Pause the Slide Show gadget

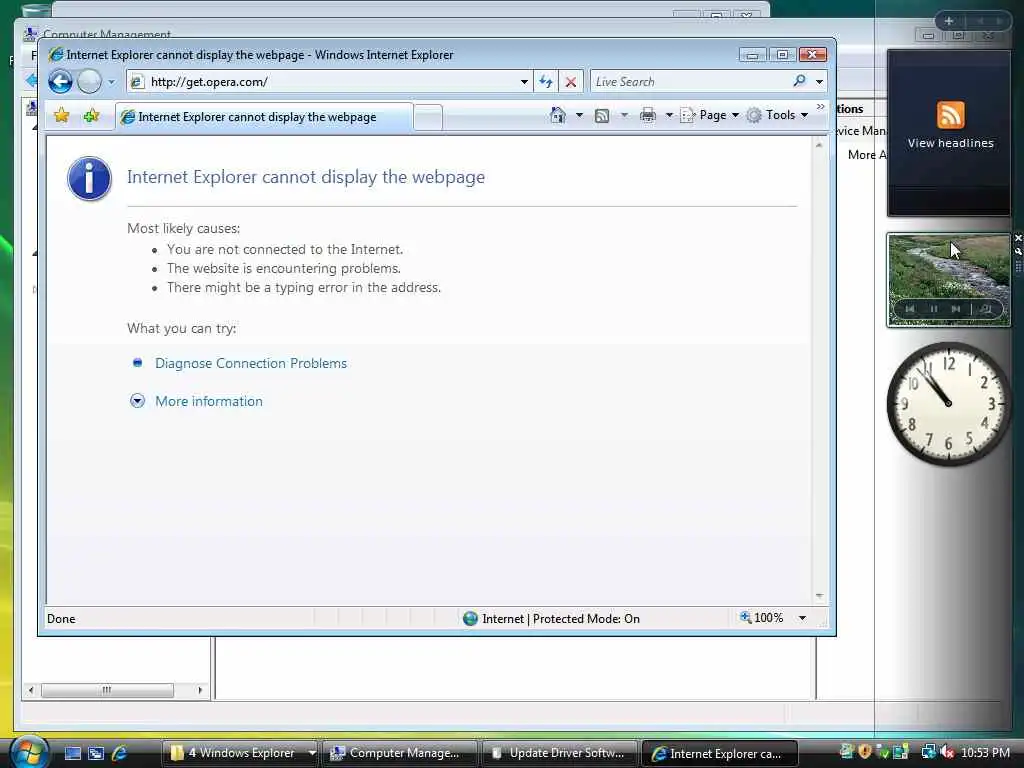pos(934,309)
